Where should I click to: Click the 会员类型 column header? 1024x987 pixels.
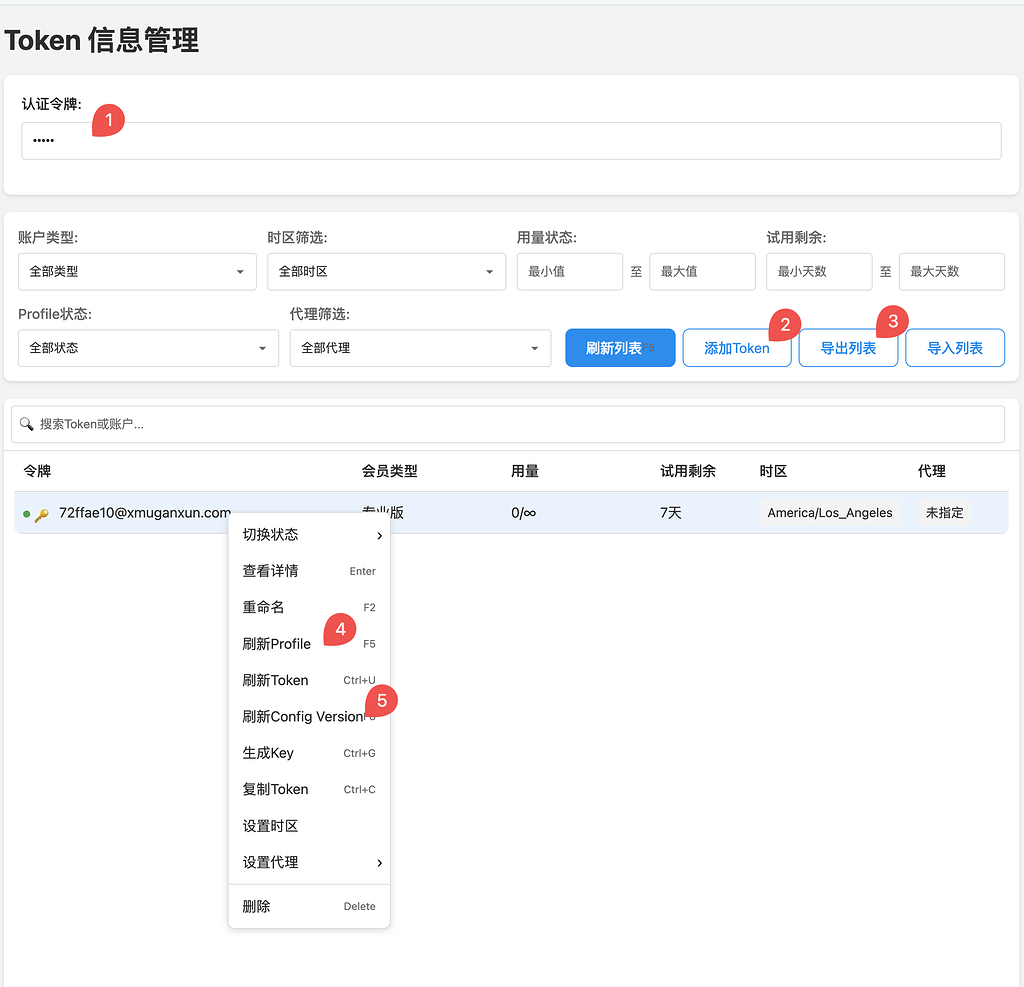[x=390, y=471]
